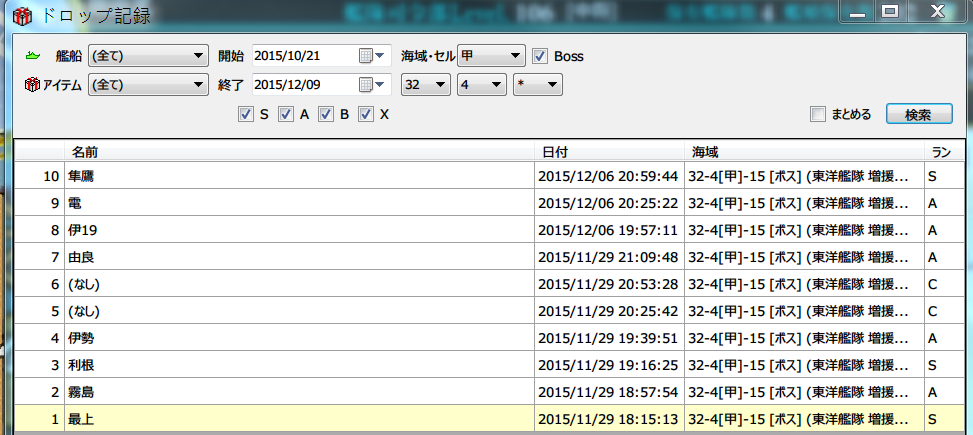The height and width of the screenshot is (435, 973).
Task: Uncheck the X rank checkbox
Action: click(366, 114)
